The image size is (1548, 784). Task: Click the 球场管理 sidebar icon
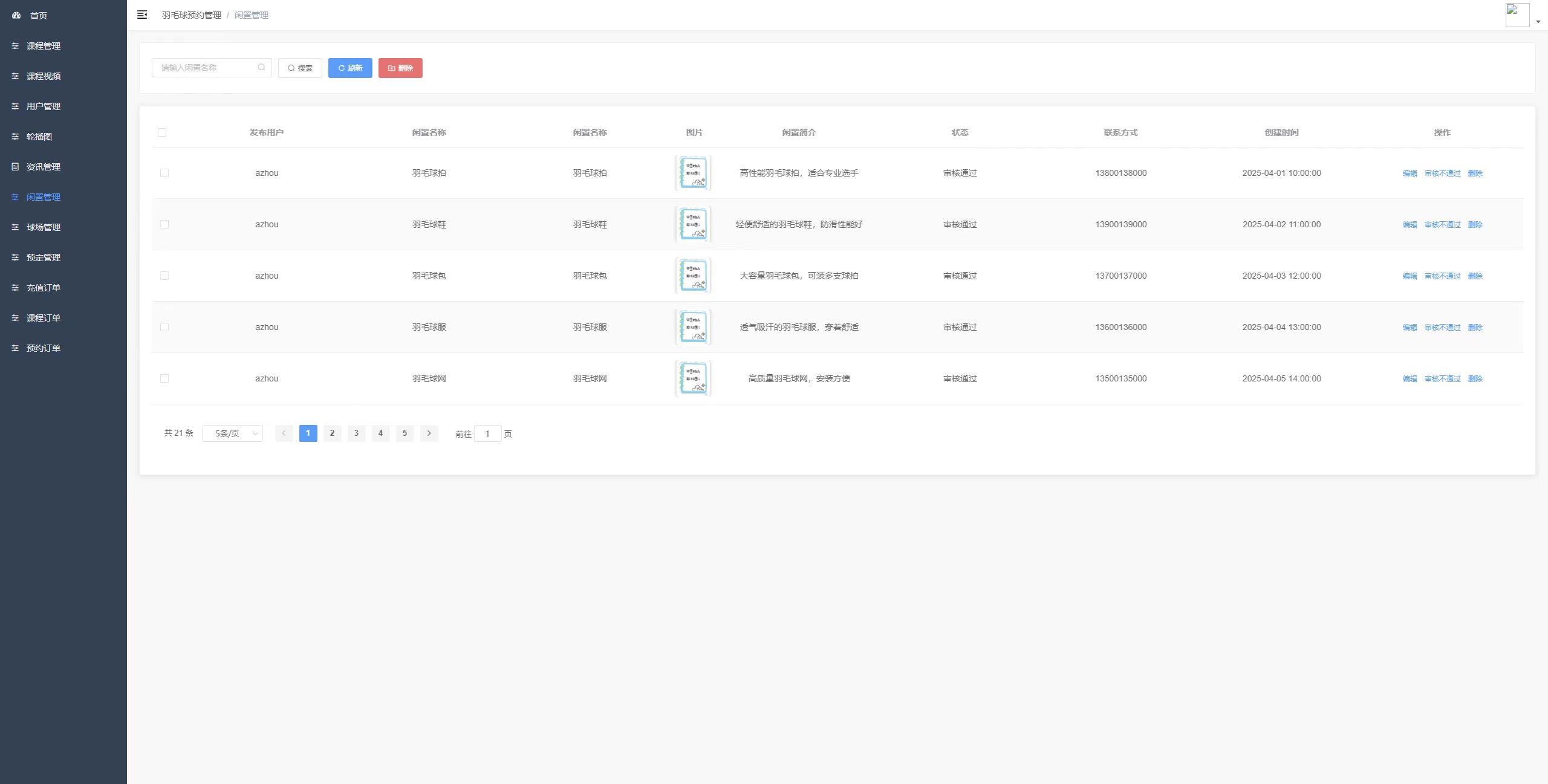tap(15, 227)
